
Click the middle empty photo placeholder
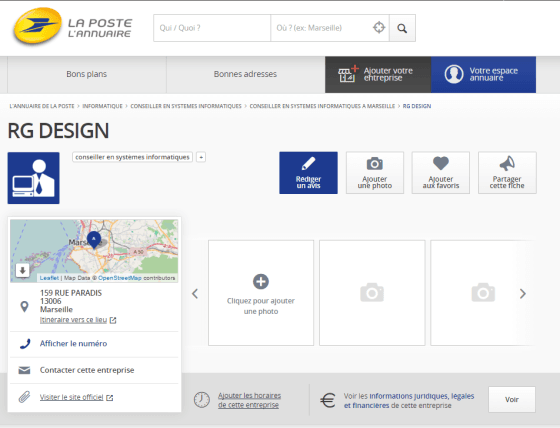[372, 293]
